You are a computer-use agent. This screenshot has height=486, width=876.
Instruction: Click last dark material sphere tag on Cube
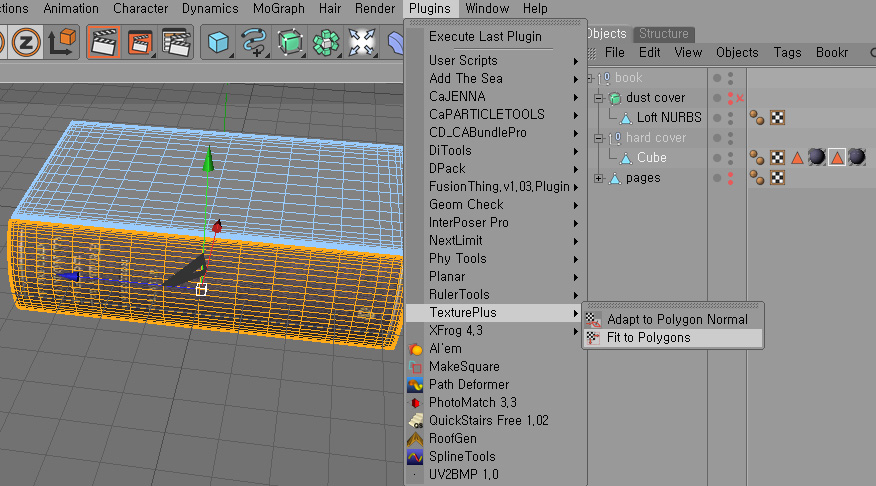click(857, 157)
